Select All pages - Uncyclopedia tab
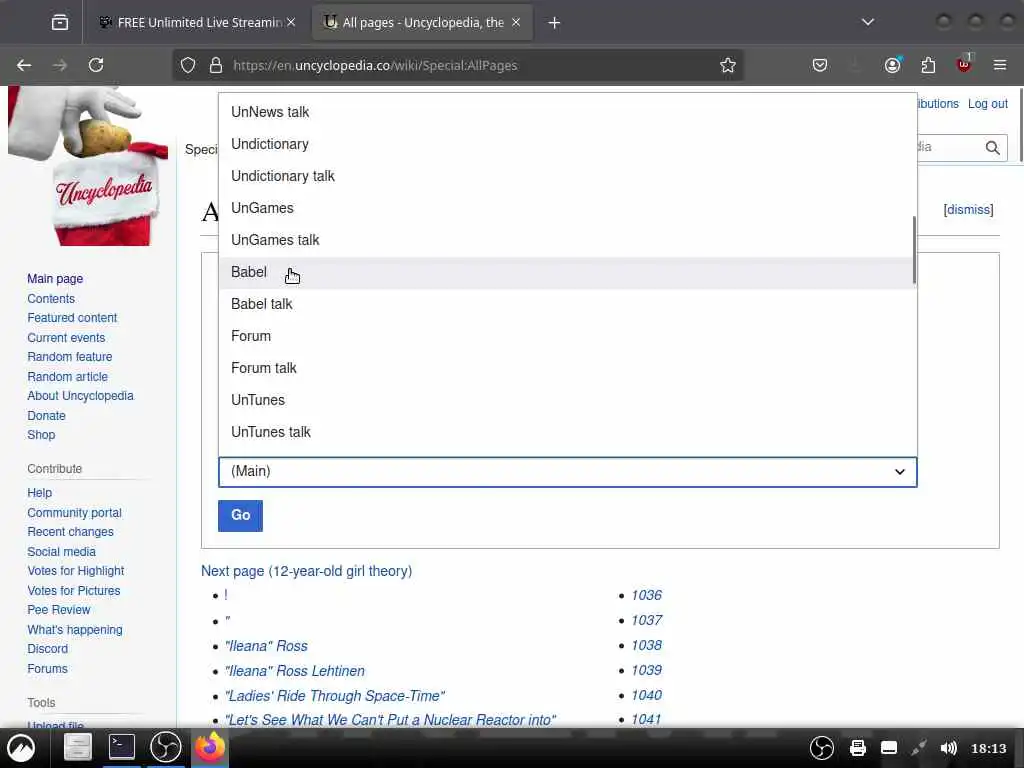Viewport: 1024px width, 768px height. point(423,23)
